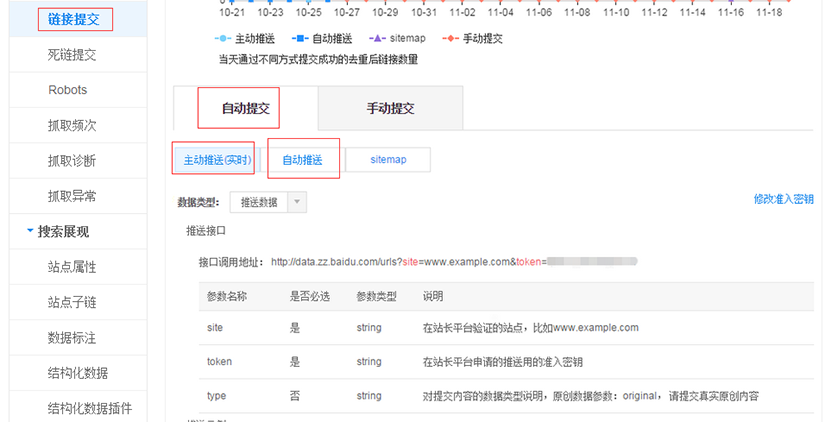Open 站点子链 in the sidebar

(x=72, y=302)
